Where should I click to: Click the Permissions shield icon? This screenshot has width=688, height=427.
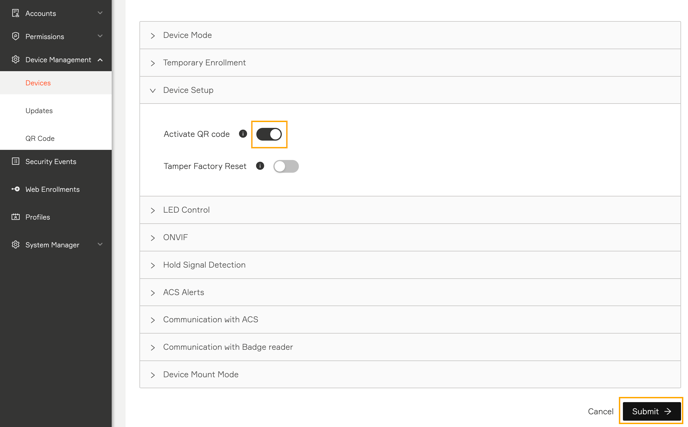pyautogui.click(x=15, y=36)
